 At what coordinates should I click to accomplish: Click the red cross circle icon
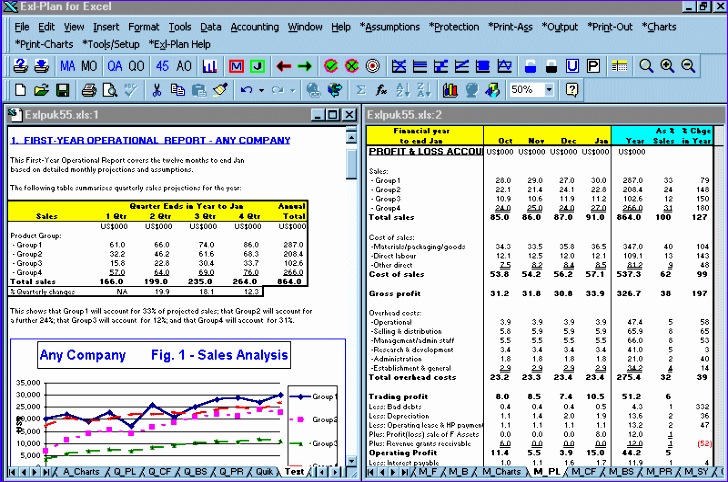coord(352,66)
